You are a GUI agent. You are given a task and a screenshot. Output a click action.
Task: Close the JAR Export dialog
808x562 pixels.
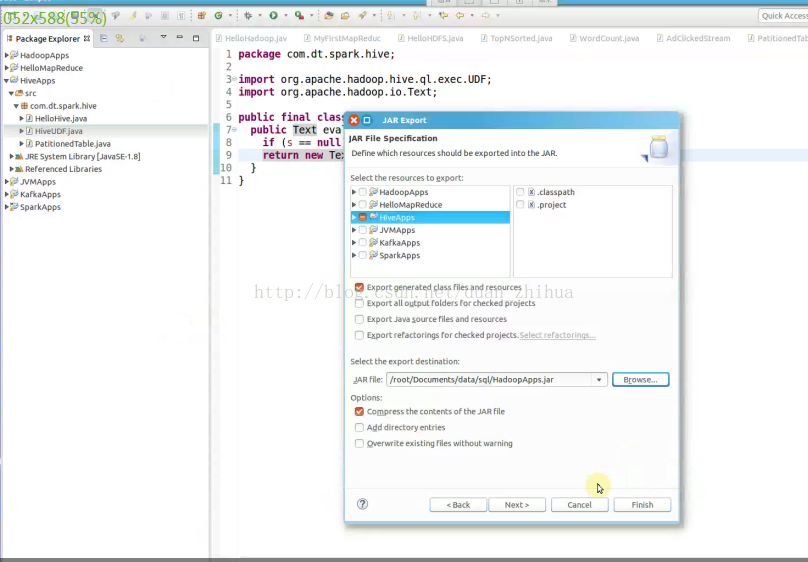[x=354, y=120]
